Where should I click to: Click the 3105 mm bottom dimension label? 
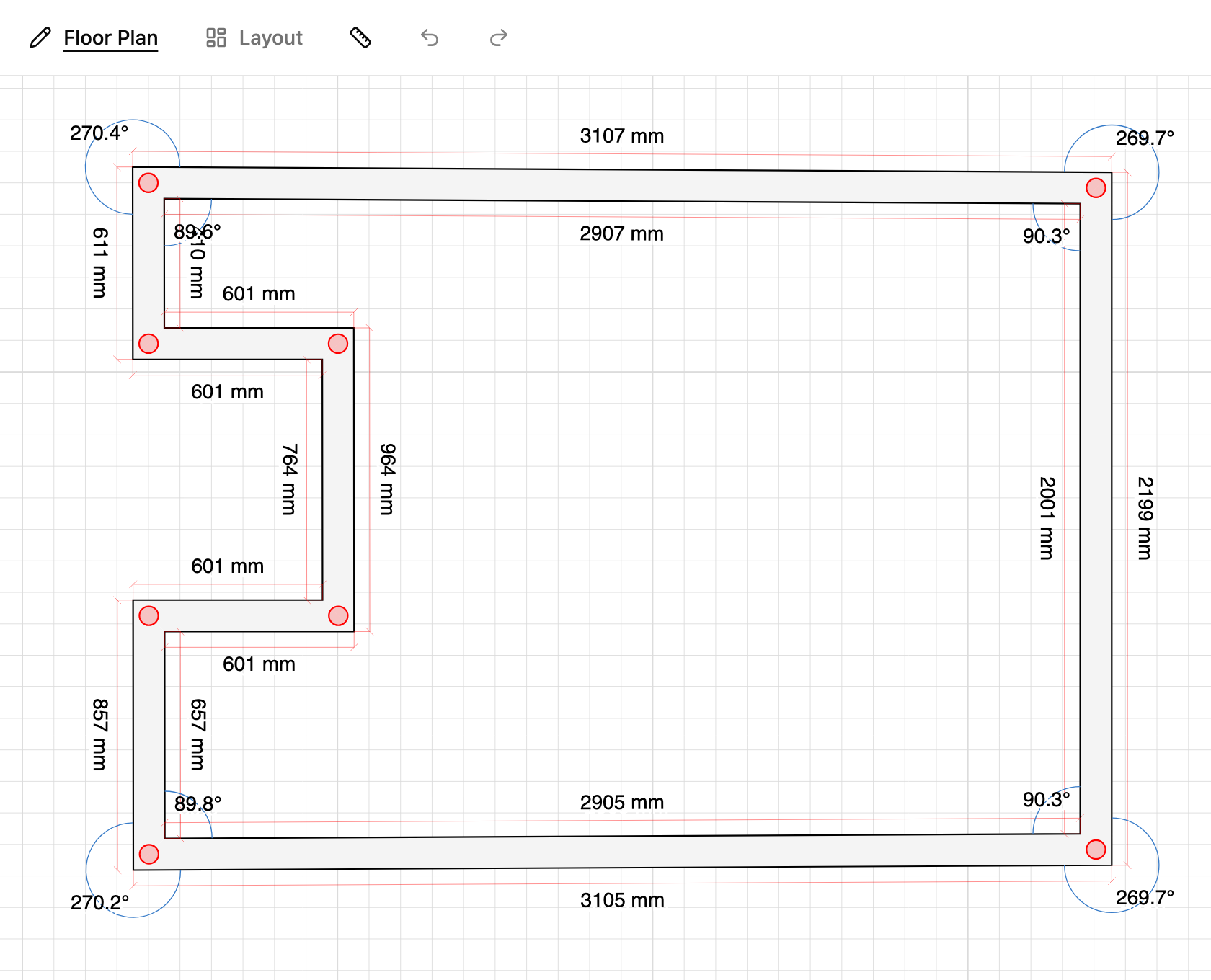pos(622,900)
